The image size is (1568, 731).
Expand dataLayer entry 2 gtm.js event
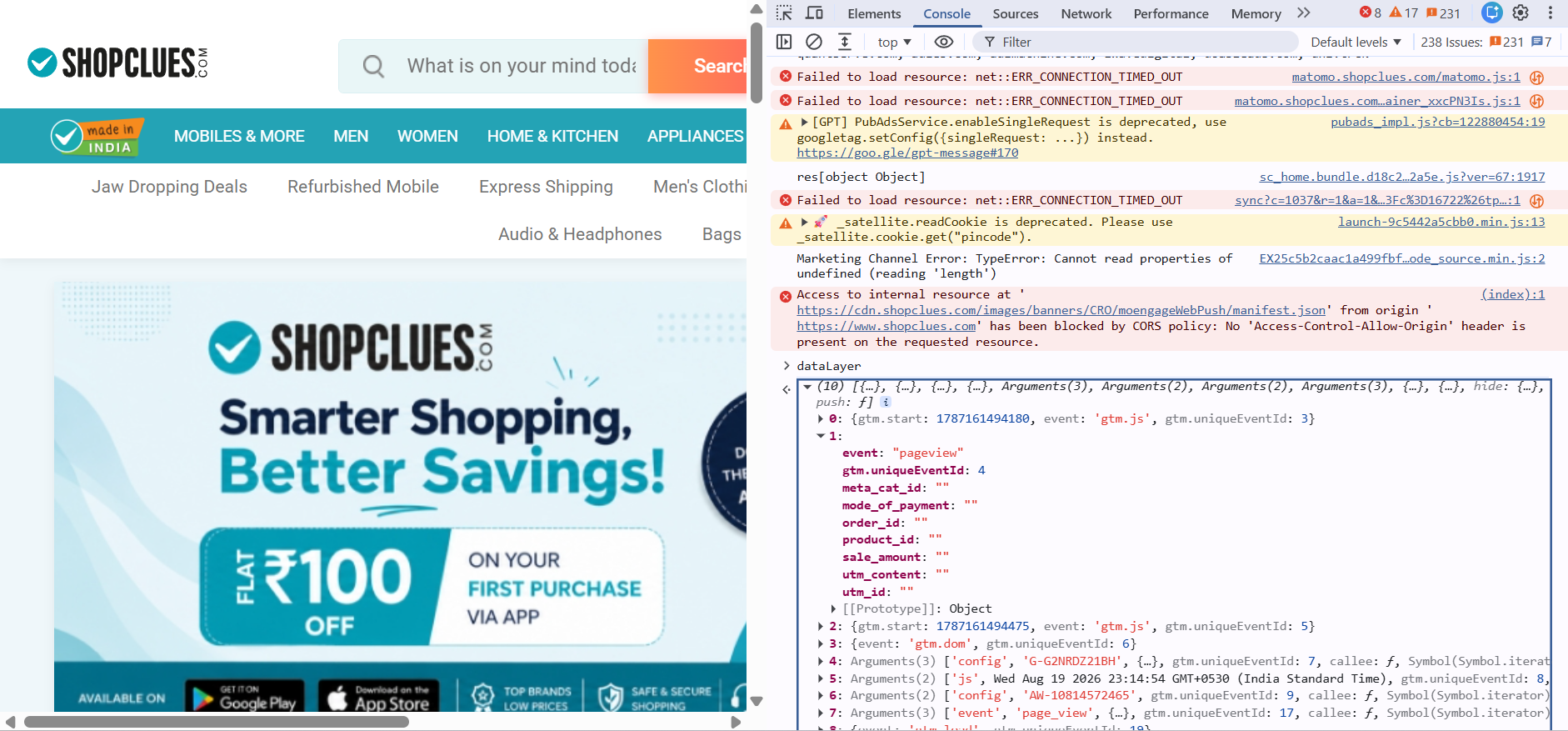[821, 626]
